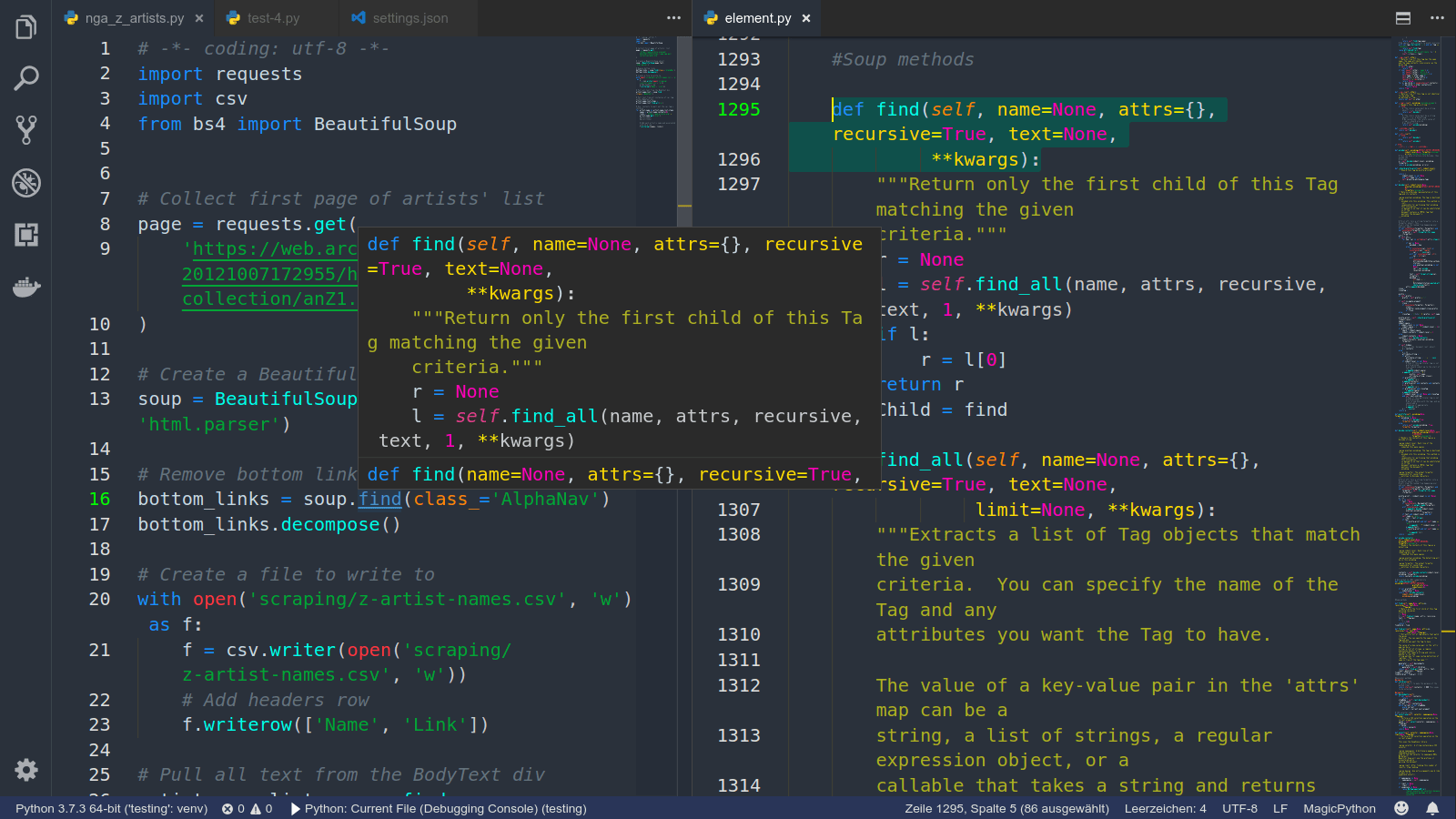The width and height of the screenshot is (1456, 819).
Task: Switch to settings.json tab
Action: [x=410, y=18]
